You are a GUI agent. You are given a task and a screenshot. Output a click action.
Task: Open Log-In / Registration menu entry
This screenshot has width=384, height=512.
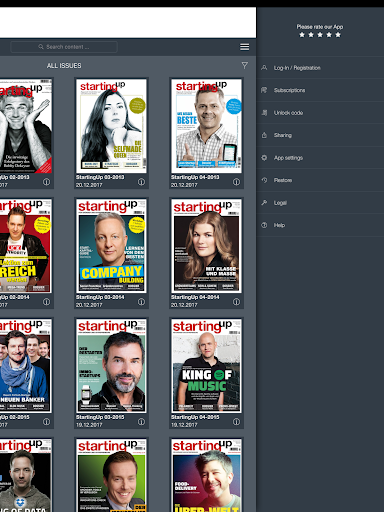[320, 68]
